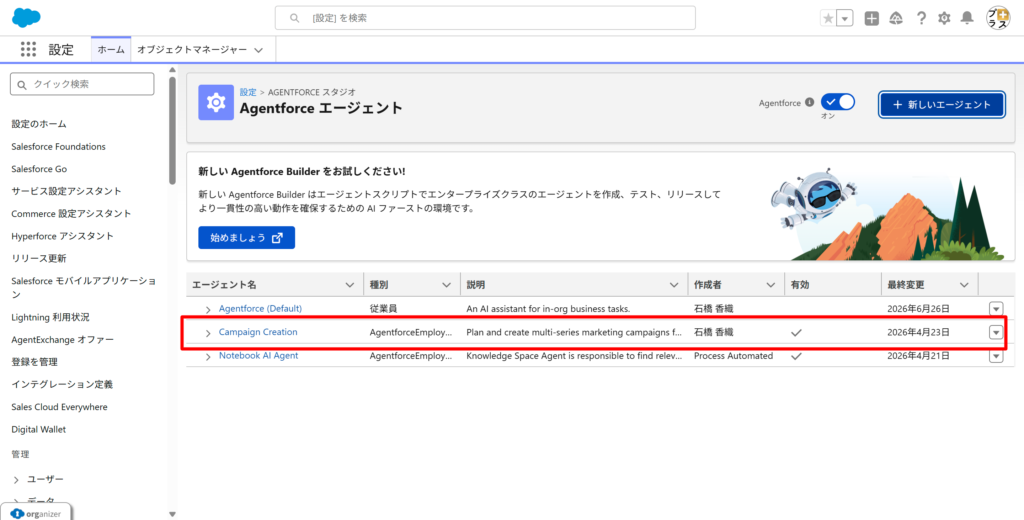
Task: Open the Agentforce (Default) agent link
Action: (x=260, y=308)
